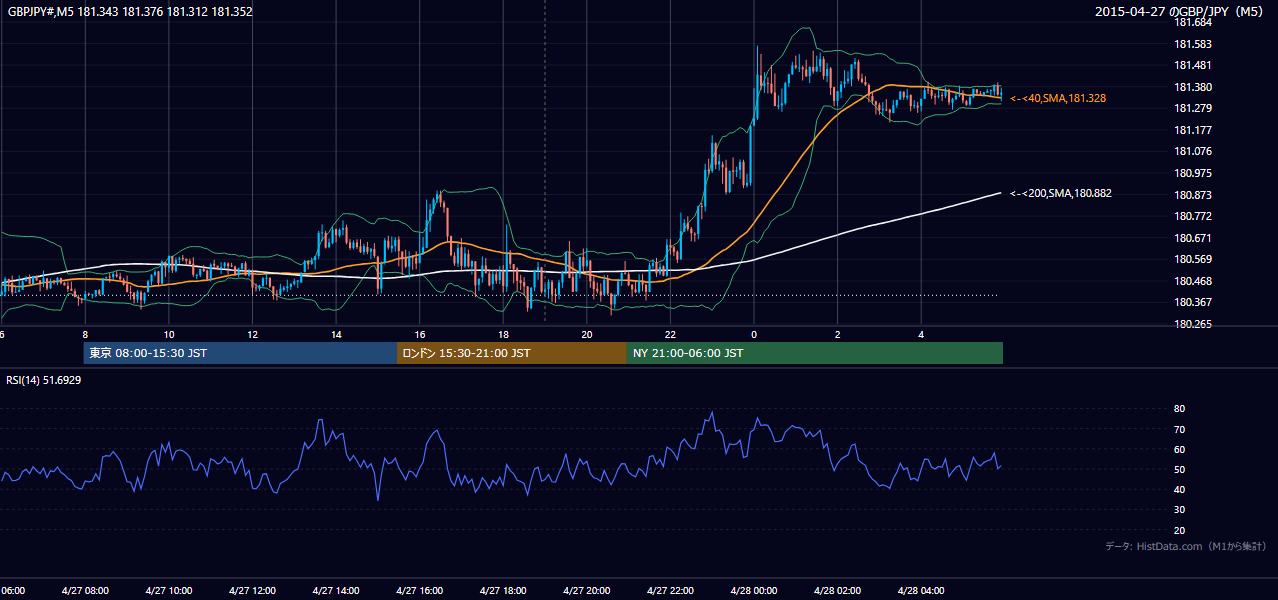Click price axis value 180.569
The width and height of the screenshot is (1278, 600).
point(1193,259)
